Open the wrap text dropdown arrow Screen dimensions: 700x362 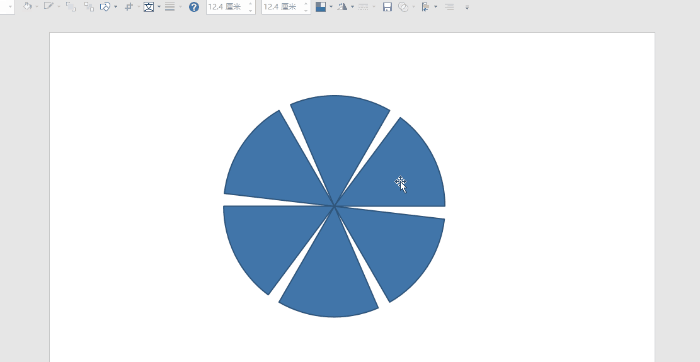coord(159,7)
